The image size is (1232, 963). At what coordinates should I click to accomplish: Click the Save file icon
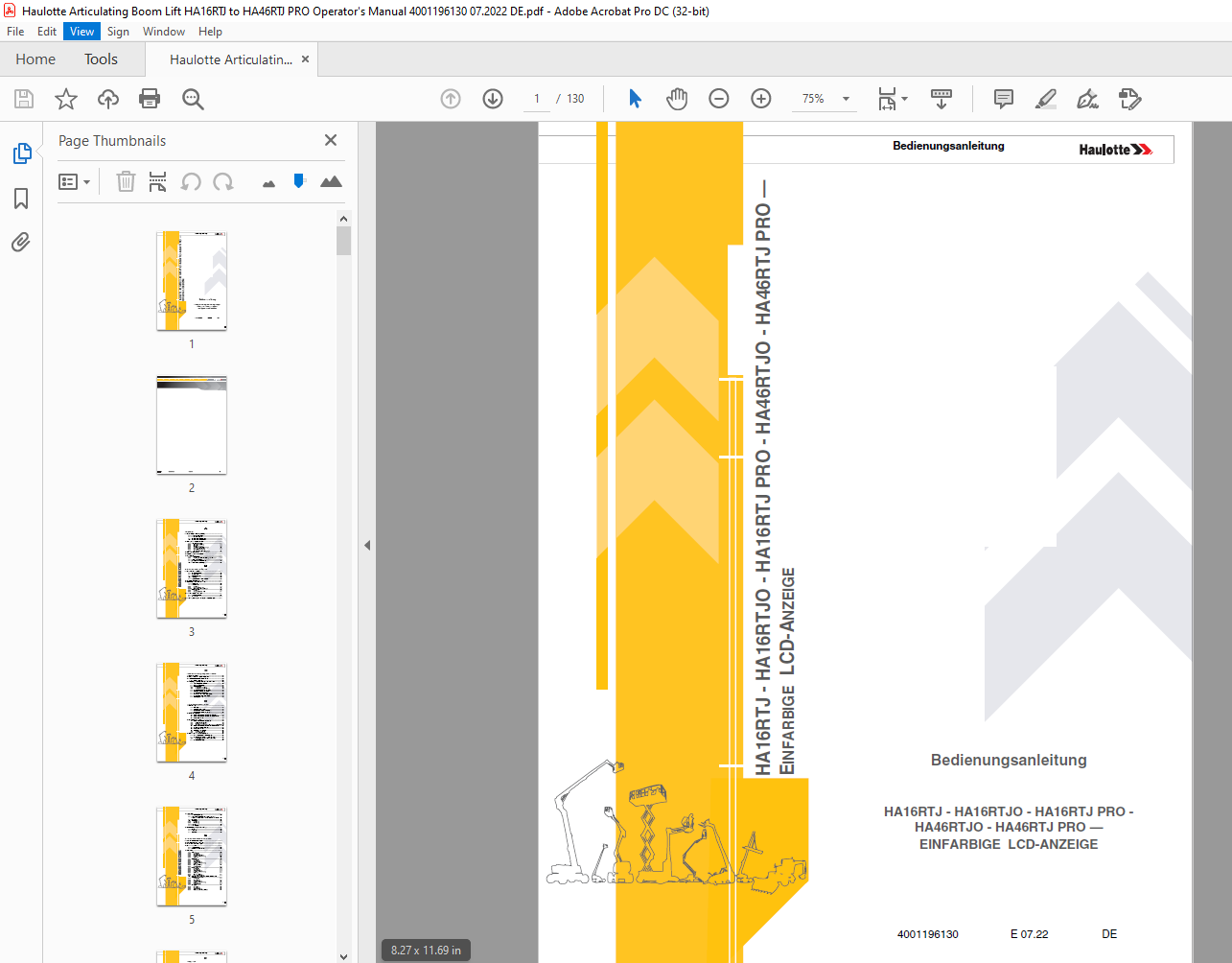[24, 99]
